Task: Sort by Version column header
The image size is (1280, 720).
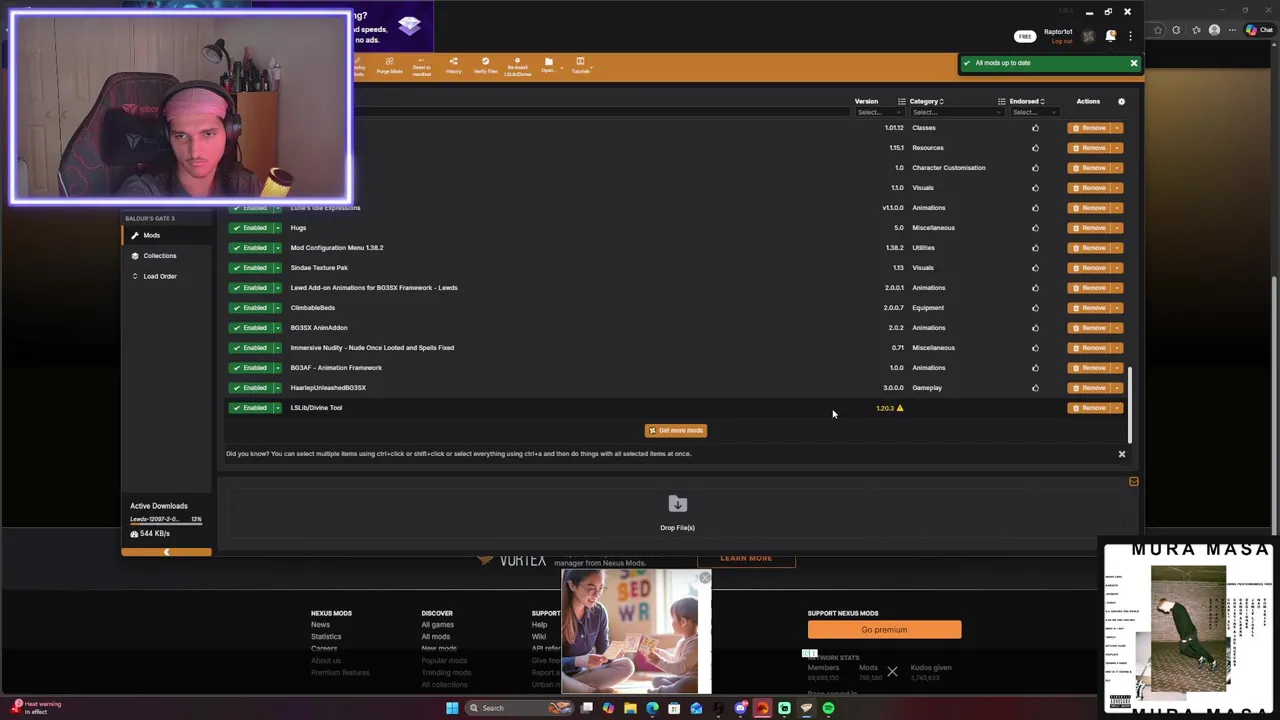Action: pyautogui.click(x=866, y=101)
